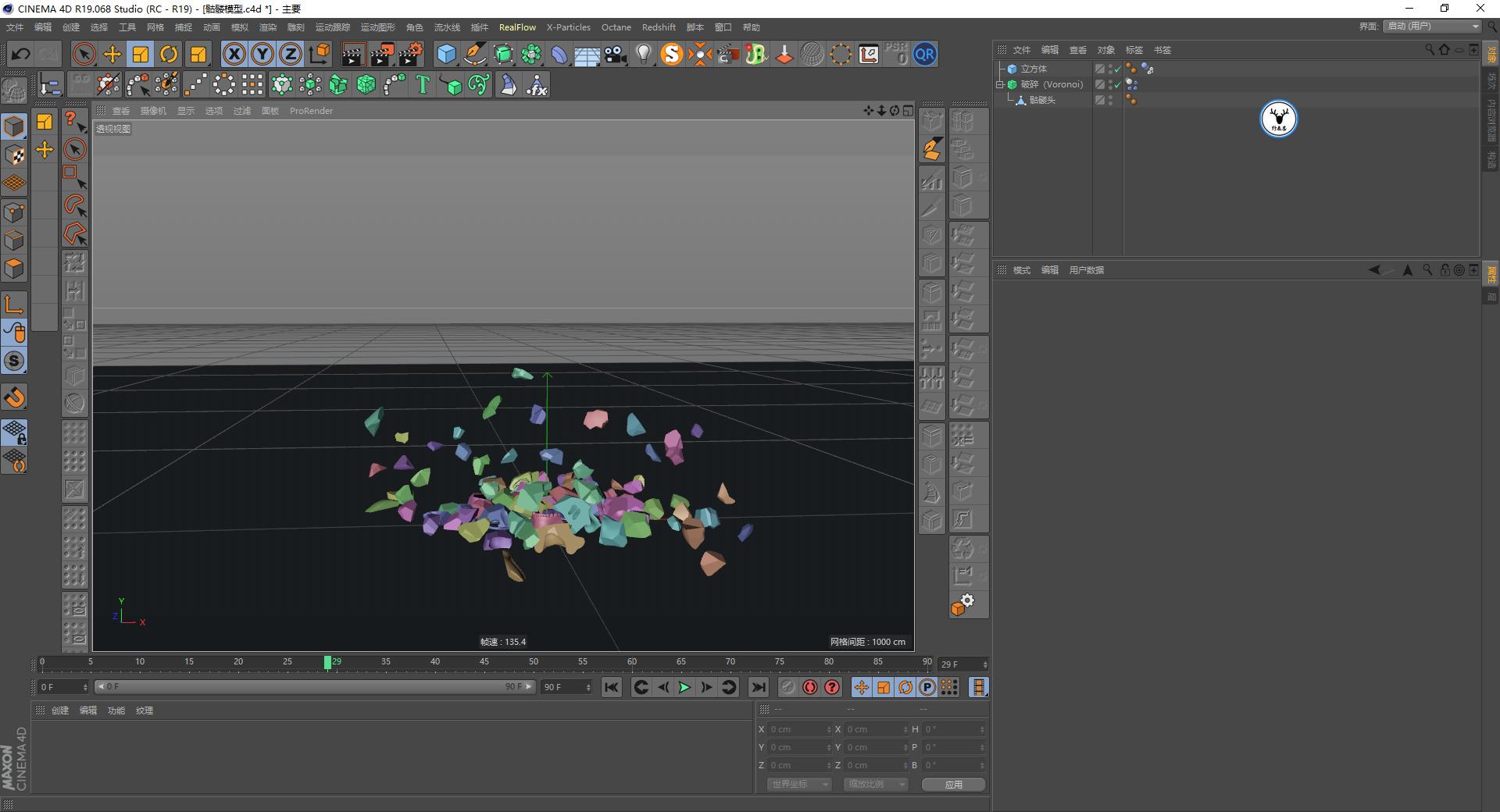Open the RealFlow menu
Screen dimensions: 1500x812
pos(516,27)
